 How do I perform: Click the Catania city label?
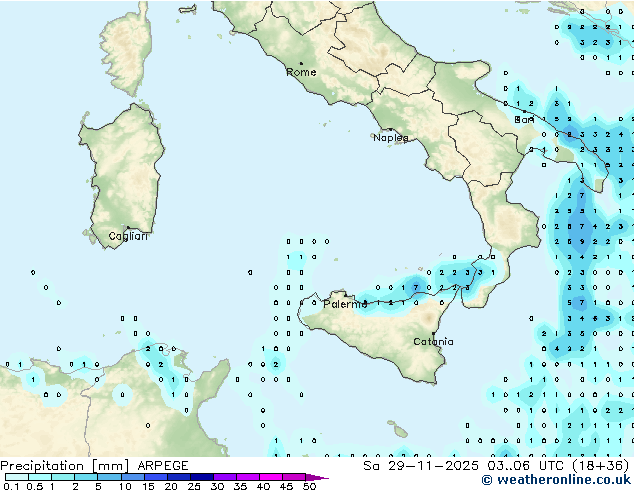point(433,342)
